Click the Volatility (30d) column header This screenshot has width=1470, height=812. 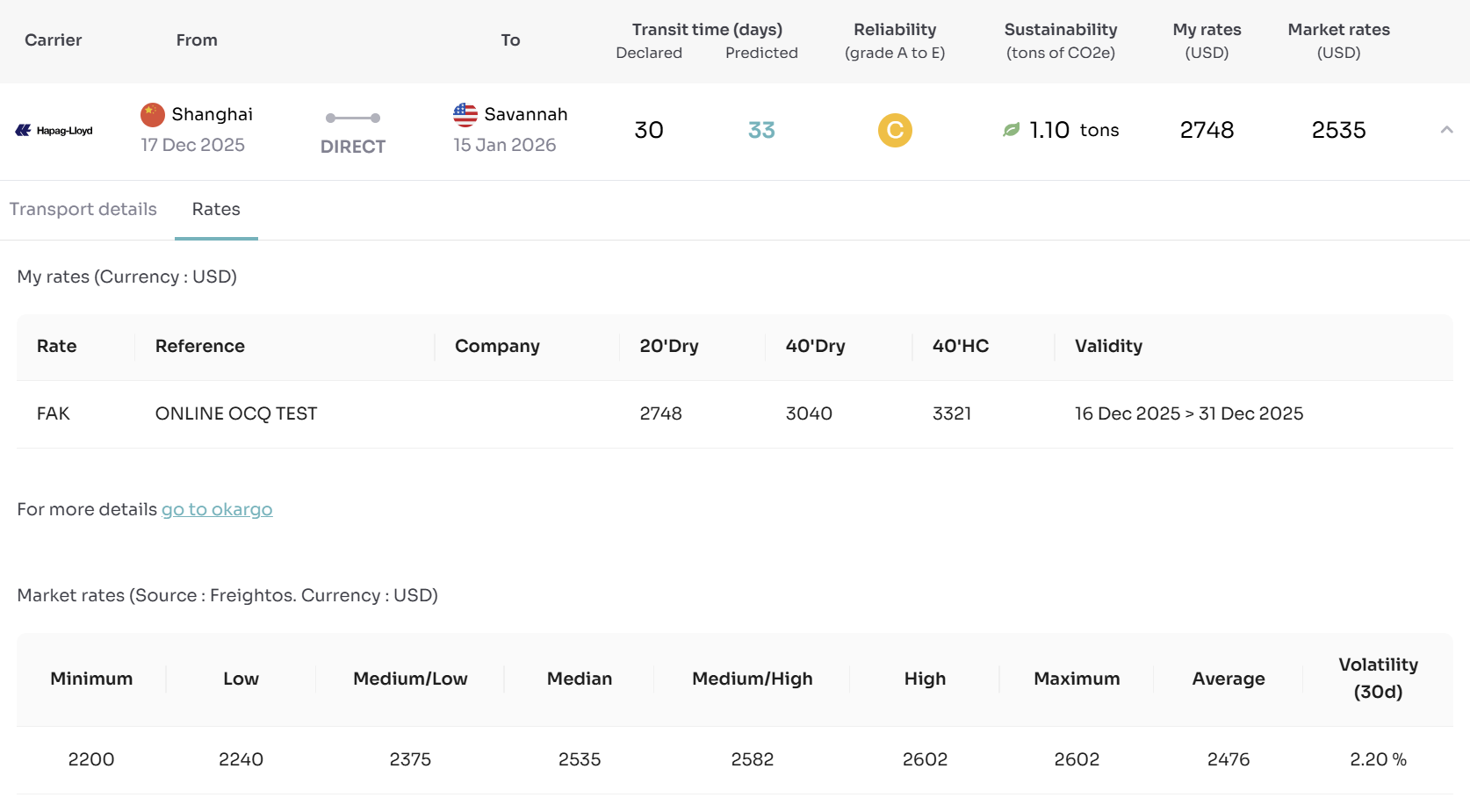tap(1378, 679)
